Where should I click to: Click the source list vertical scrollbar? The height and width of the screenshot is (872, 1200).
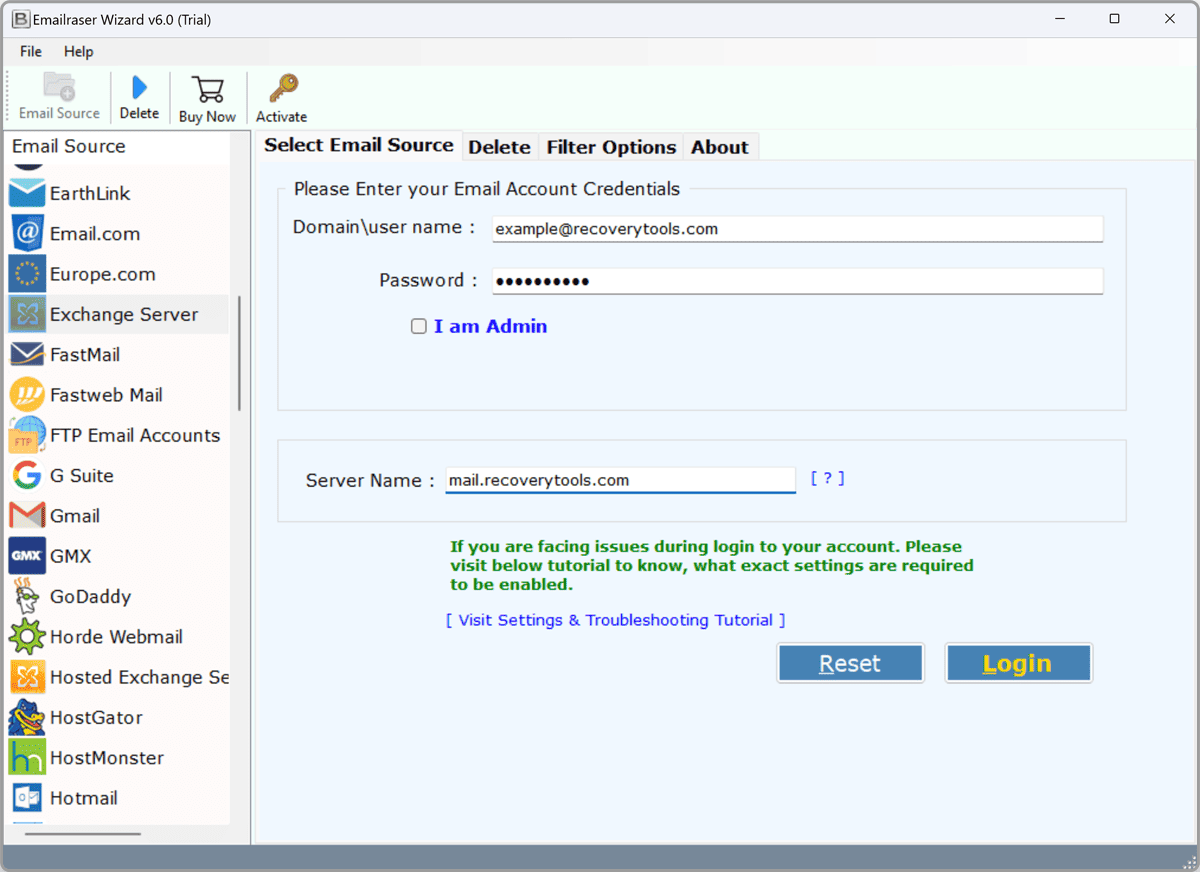point(239,353)
